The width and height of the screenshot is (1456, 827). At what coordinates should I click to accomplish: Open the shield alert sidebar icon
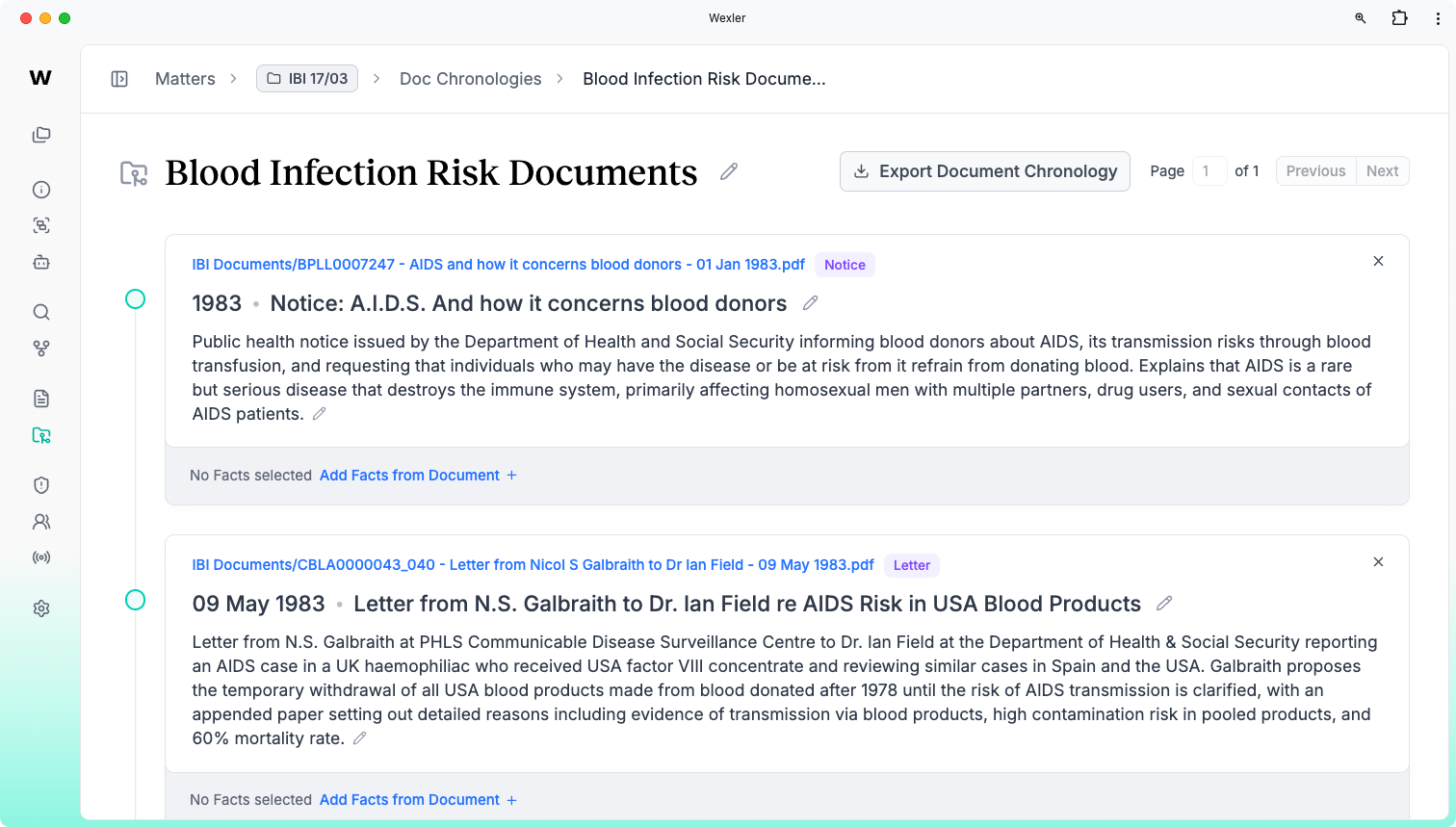point(41,485)
